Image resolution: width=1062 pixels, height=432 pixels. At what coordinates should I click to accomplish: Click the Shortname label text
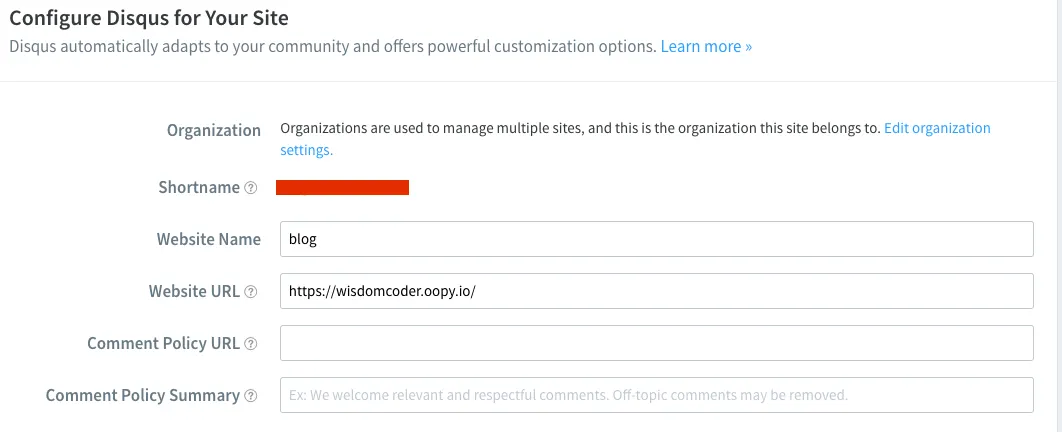199,188
